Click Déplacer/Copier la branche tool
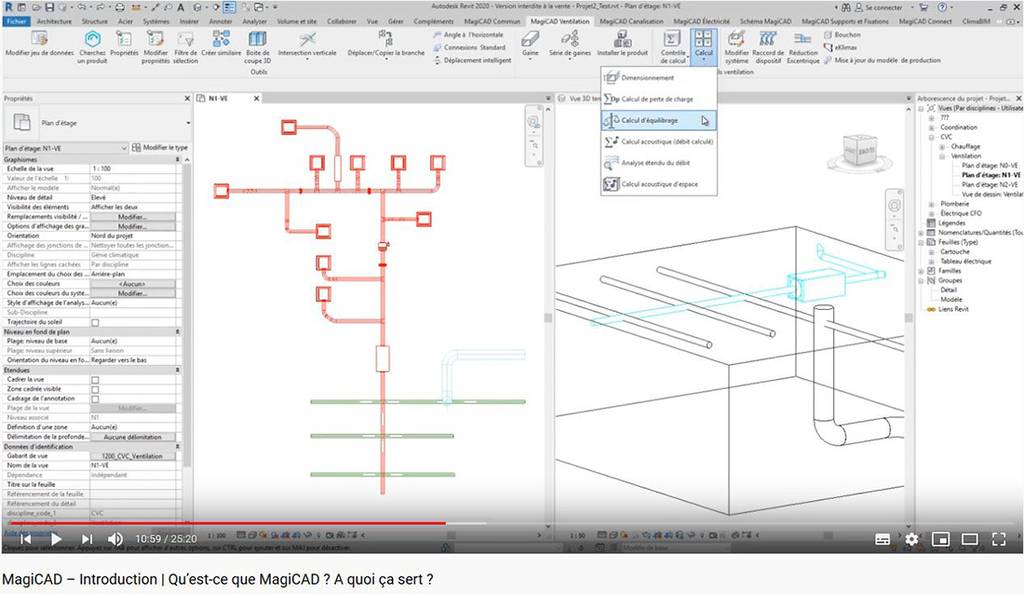The image size is (1024, 594). pyautogui.click(x=386, y=45)
